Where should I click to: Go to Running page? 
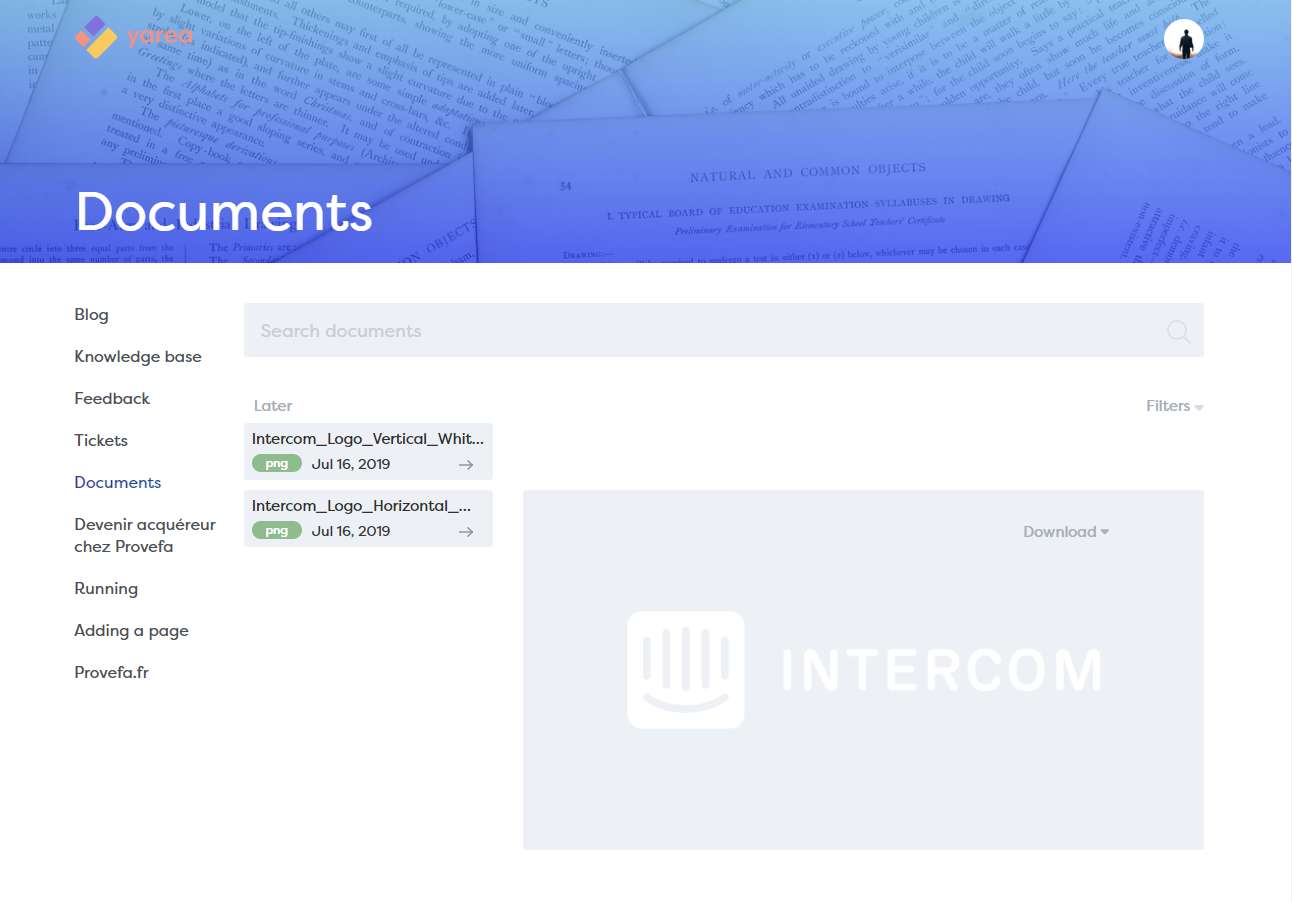coord(106,588)
